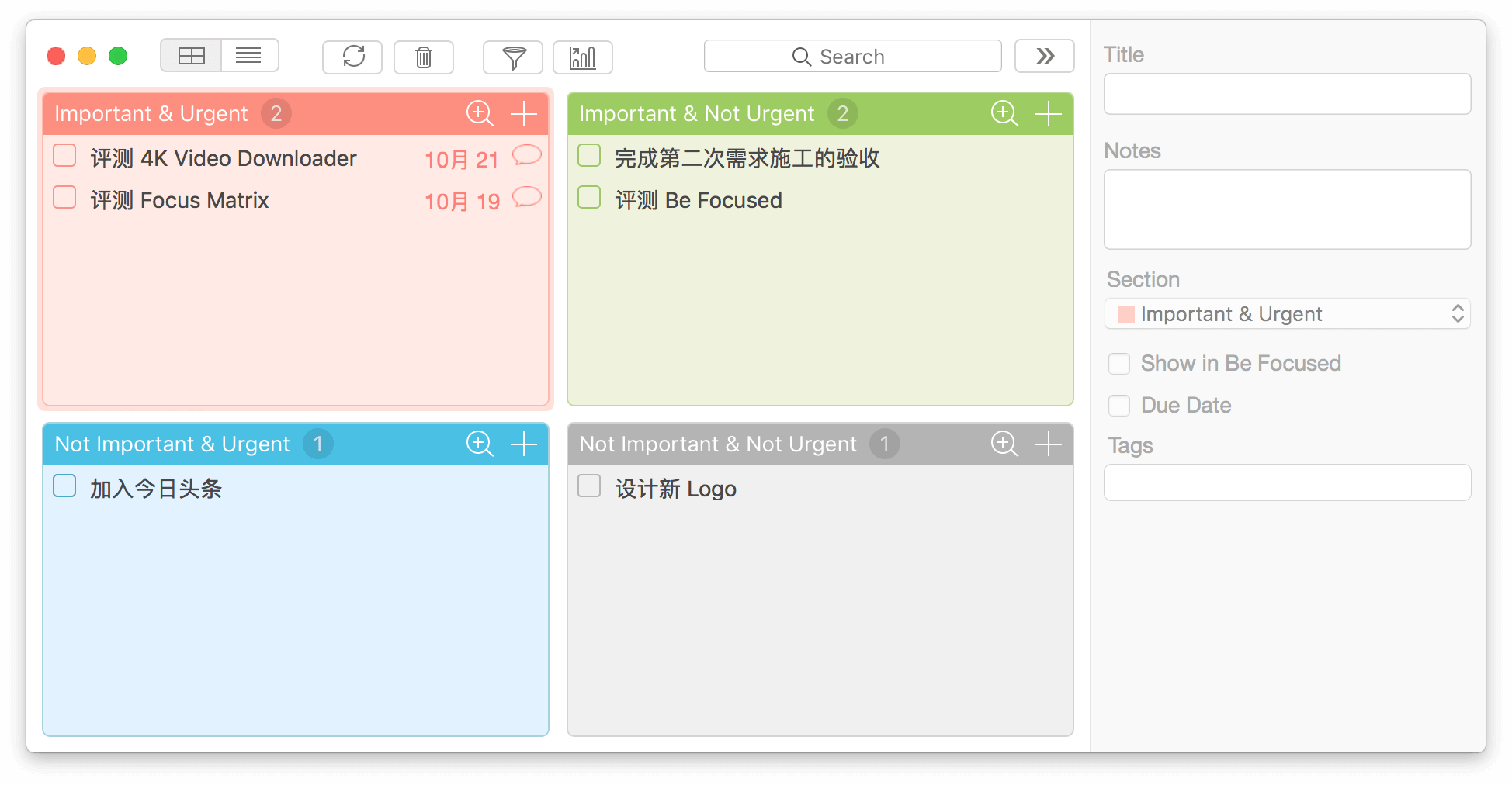Zoom into the Important & Not Urgent quadrant
Image resolution: width=1512 pixels, height=785 pixels.
tap(1004, 113)
